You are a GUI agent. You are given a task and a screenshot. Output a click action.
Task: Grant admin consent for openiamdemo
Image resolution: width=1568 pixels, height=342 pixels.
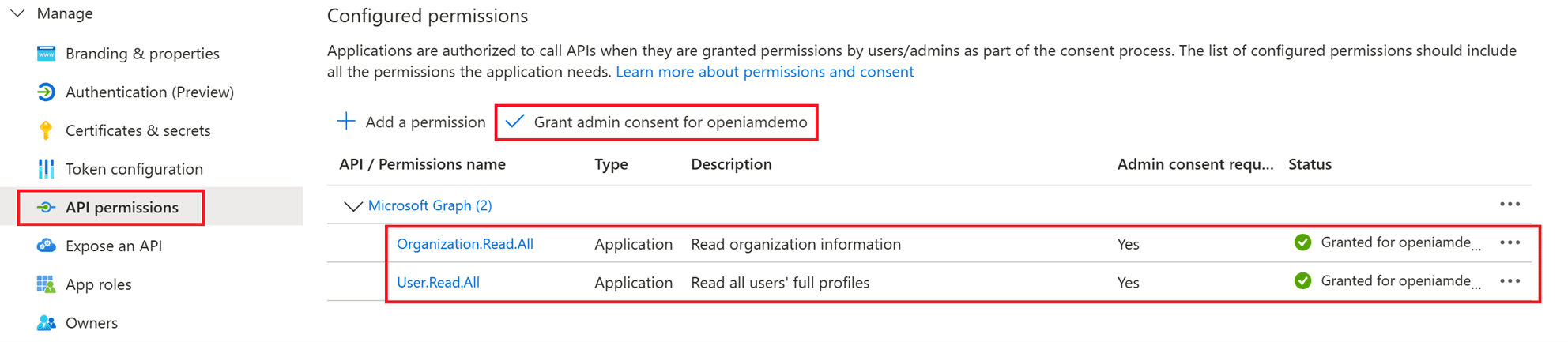click(657, 122)
